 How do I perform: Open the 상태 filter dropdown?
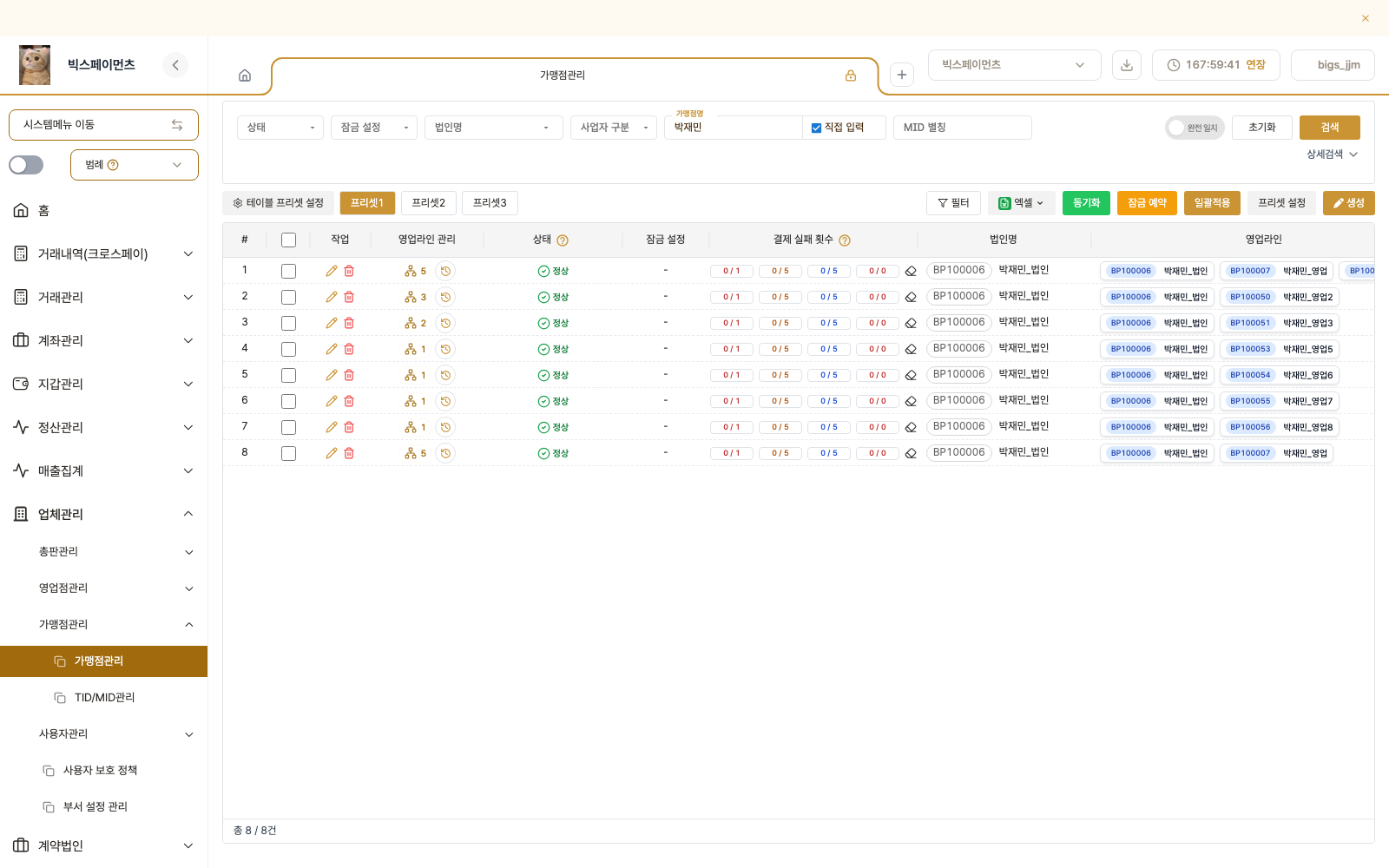click(280, 128)
